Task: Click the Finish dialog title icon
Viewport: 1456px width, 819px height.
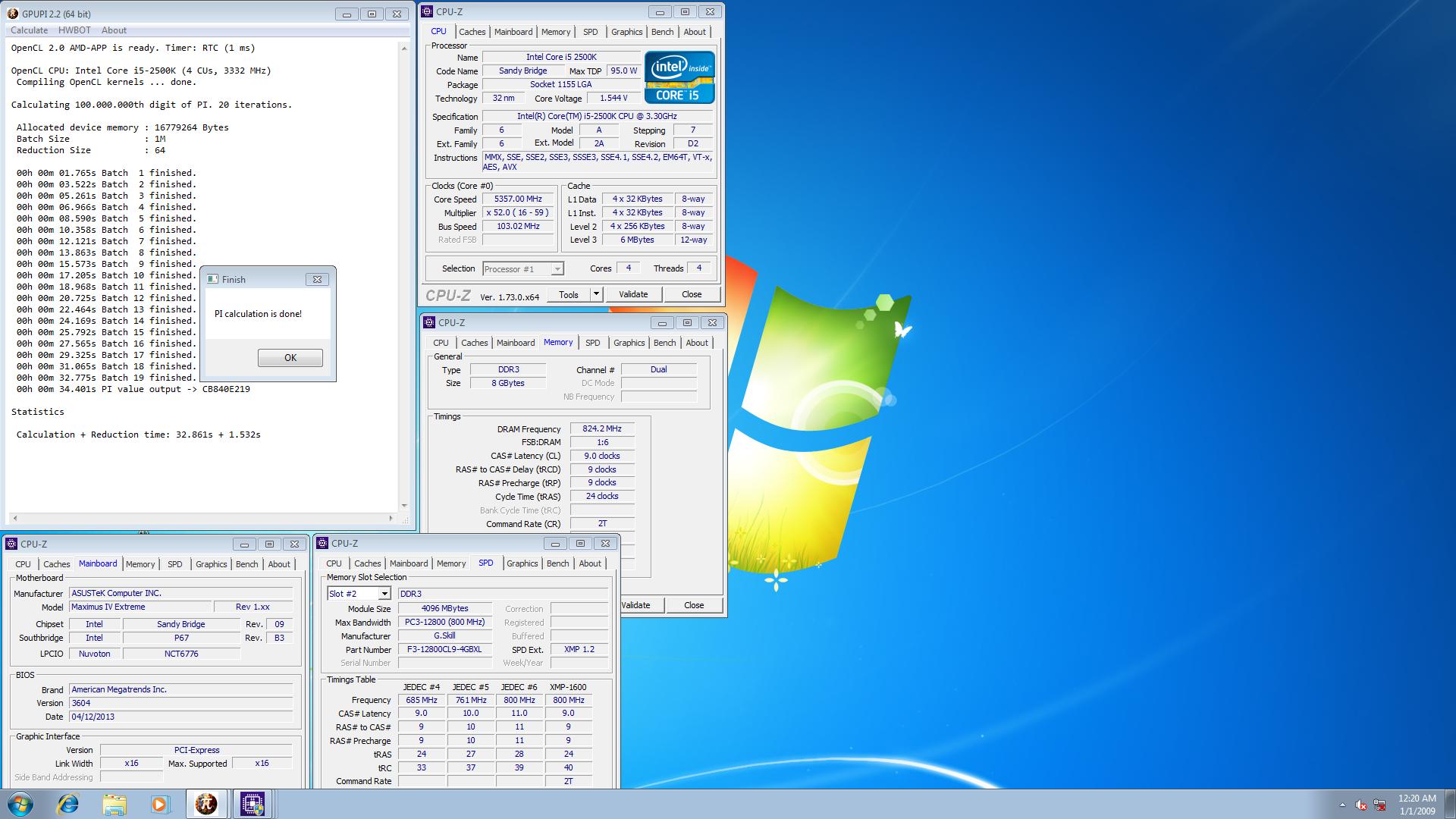Action: click(x=212, y=279)
